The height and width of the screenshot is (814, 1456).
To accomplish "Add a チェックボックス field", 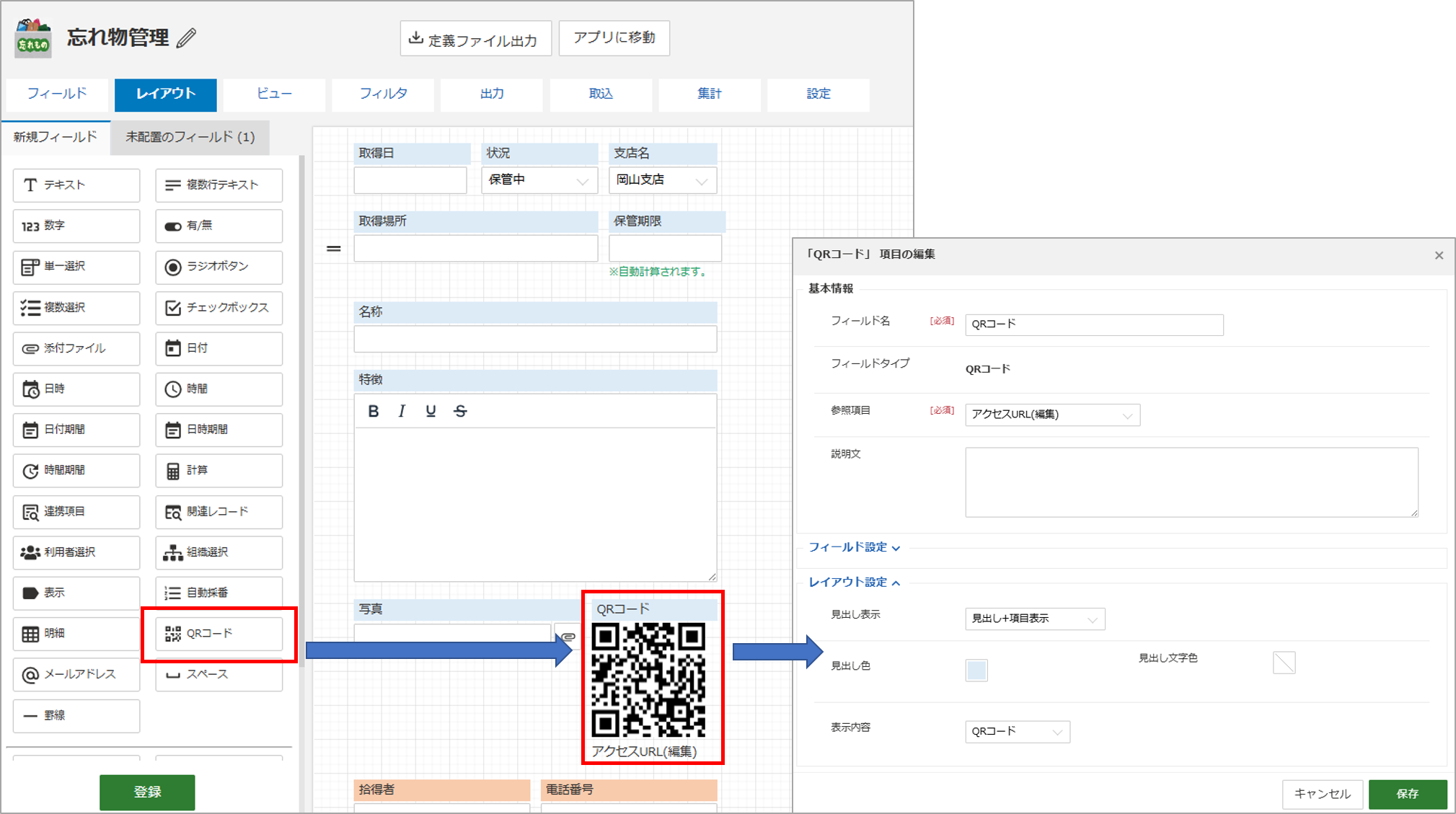I will click(x=219, y=308).
